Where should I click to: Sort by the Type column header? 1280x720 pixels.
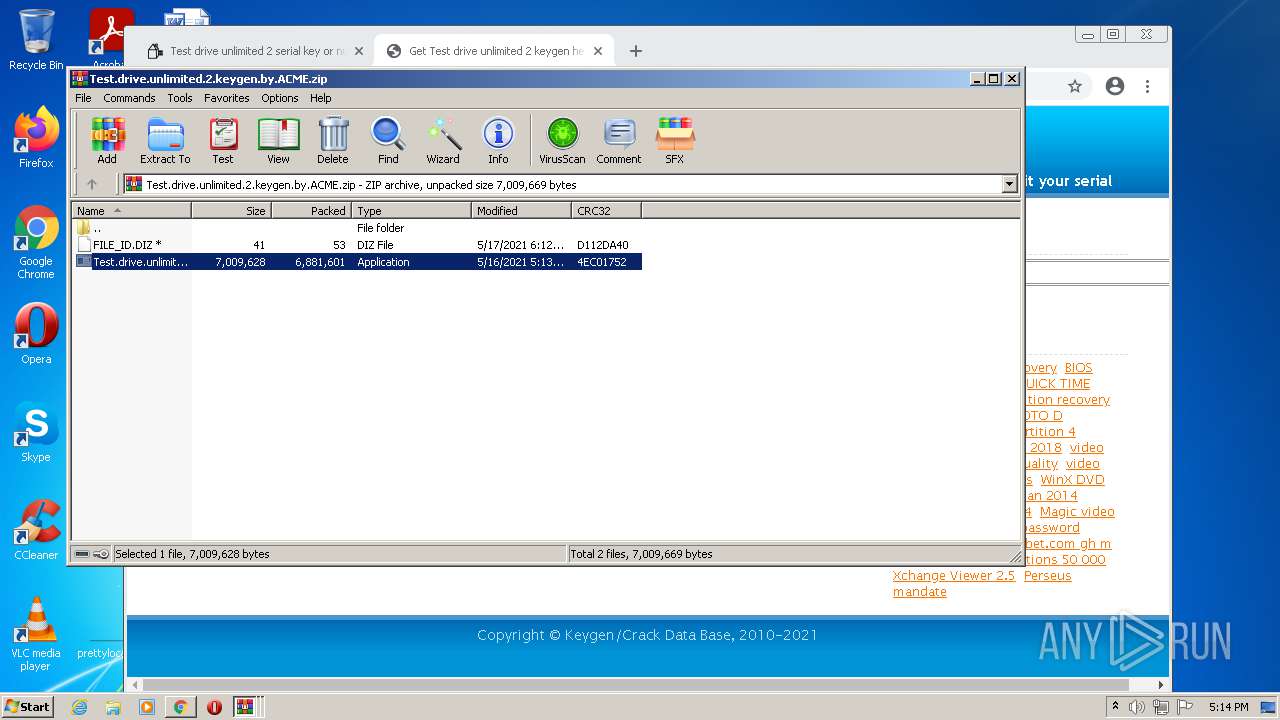coord(411,210)
